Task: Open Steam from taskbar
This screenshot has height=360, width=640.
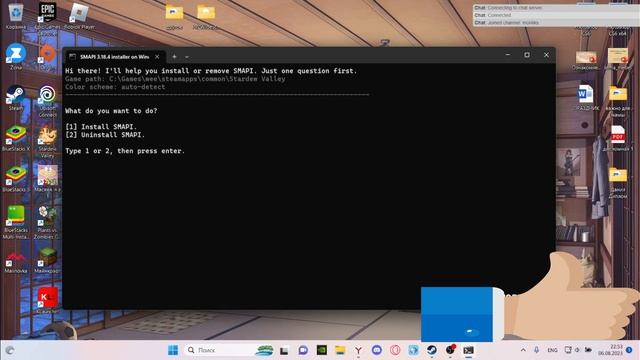Action: click(431, 350)
